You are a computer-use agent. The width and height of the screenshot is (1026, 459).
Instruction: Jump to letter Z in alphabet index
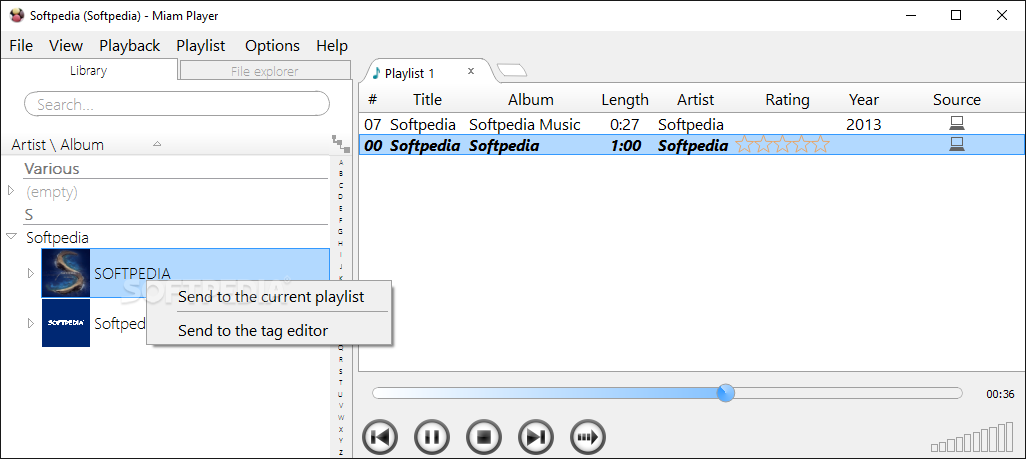pyautogui.click(x=341, y=452)
